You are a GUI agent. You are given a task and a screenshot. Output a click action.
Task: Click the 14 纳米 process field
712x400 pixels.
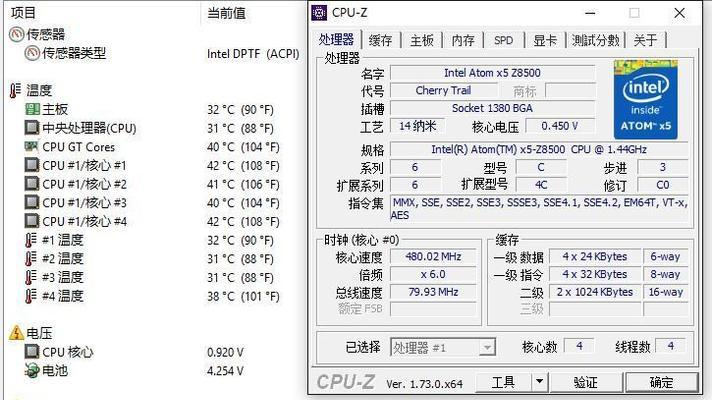point(417,126)
